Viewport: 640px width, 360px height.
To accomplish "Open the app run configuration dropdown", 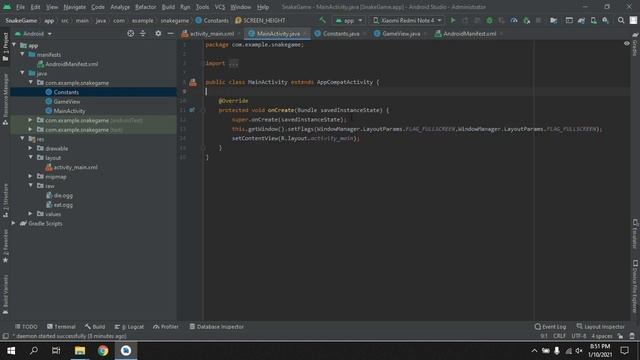I will click(348, 20).
